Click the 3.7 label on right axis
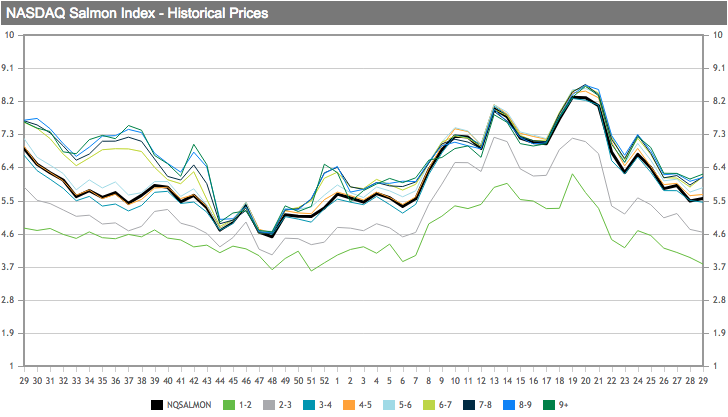This screenshot has height=417, width=728. pyautogui.click(x=719, y=267)
